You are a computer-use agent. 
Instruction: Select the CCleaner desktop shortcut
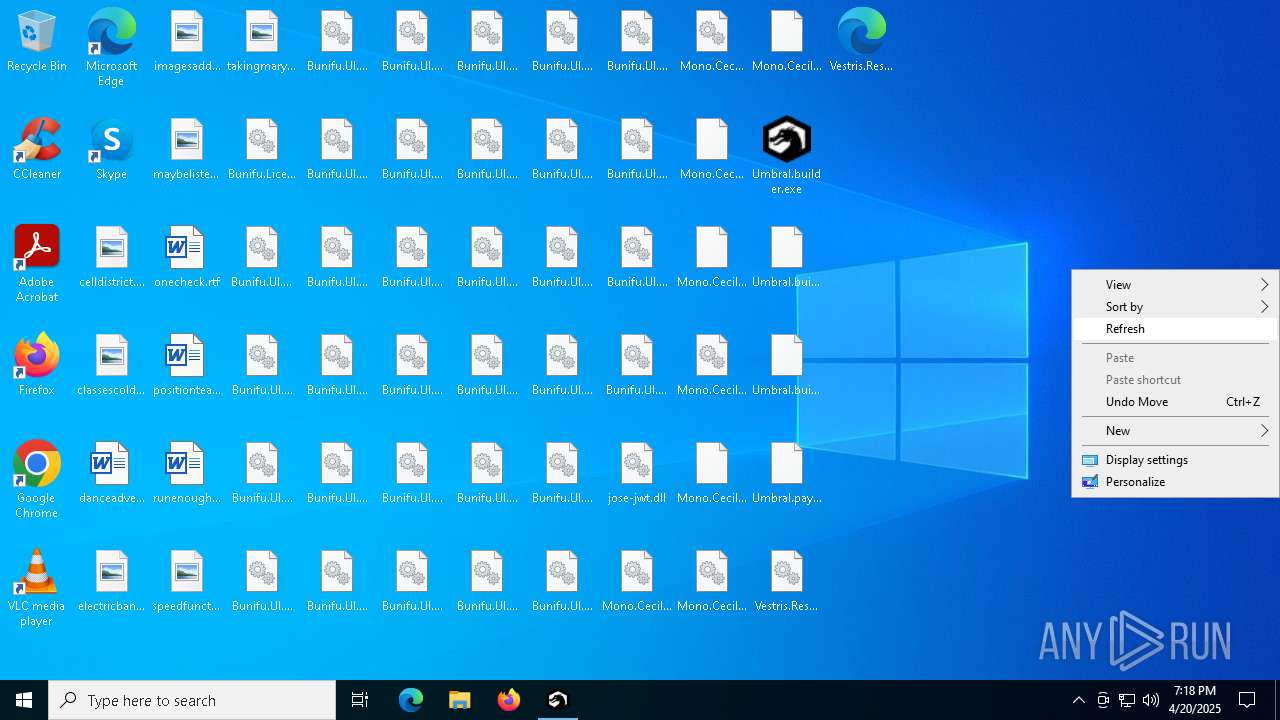(x=37, y=148)
